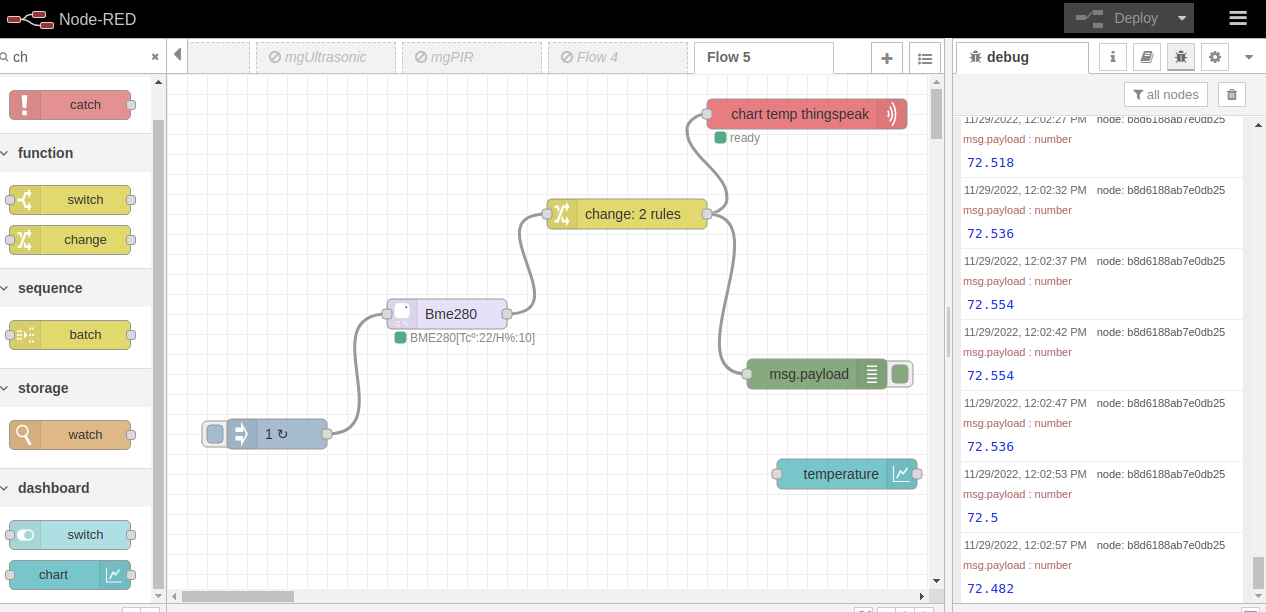Click the add new flow plus icon

click(x=886, y=58)
